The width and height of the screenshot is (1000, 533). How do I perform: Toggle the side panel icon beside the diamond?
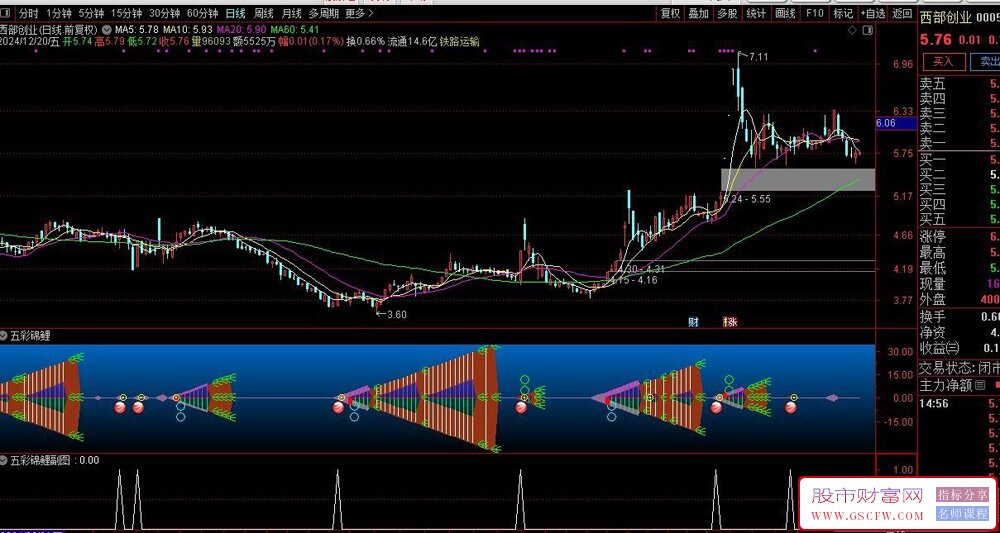click(x=867, y=30)
